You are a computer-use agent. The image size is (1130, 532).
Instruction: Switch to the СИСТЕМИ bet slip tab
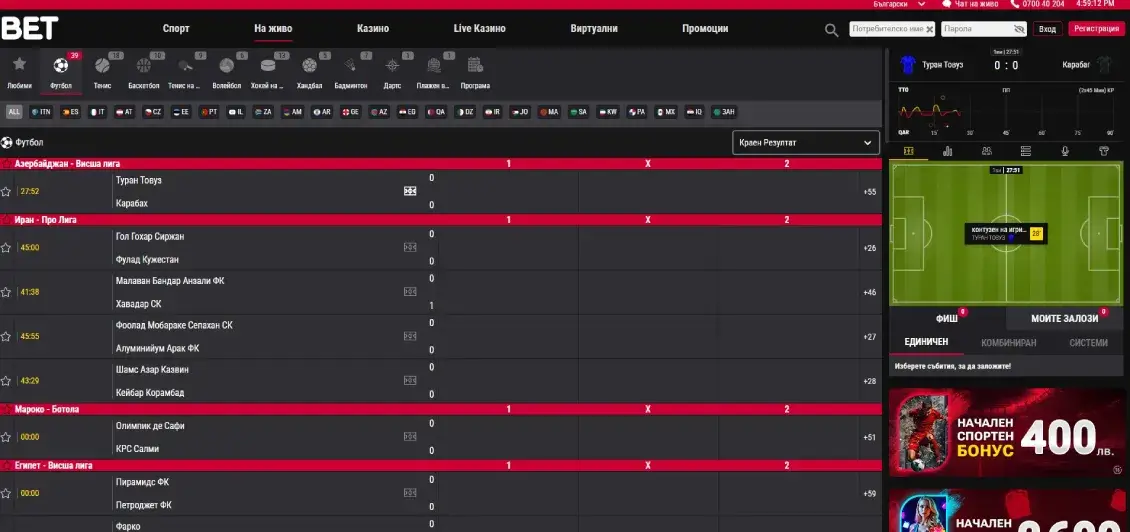[1088, 342]
